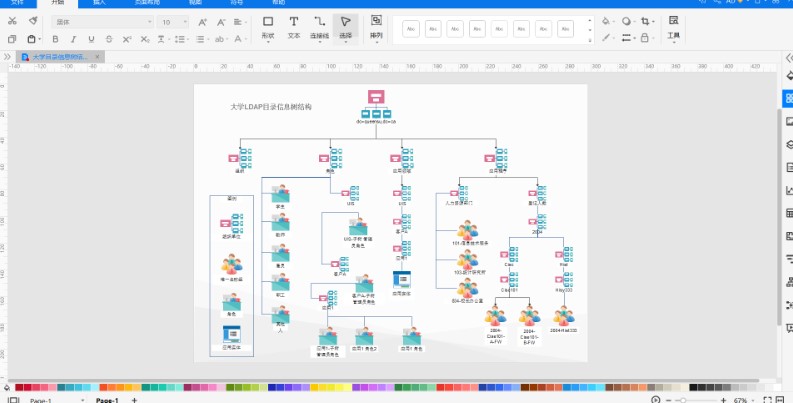Click the Paste clipboard icon
The image size is (793, 403).
(x=31, y=39)
